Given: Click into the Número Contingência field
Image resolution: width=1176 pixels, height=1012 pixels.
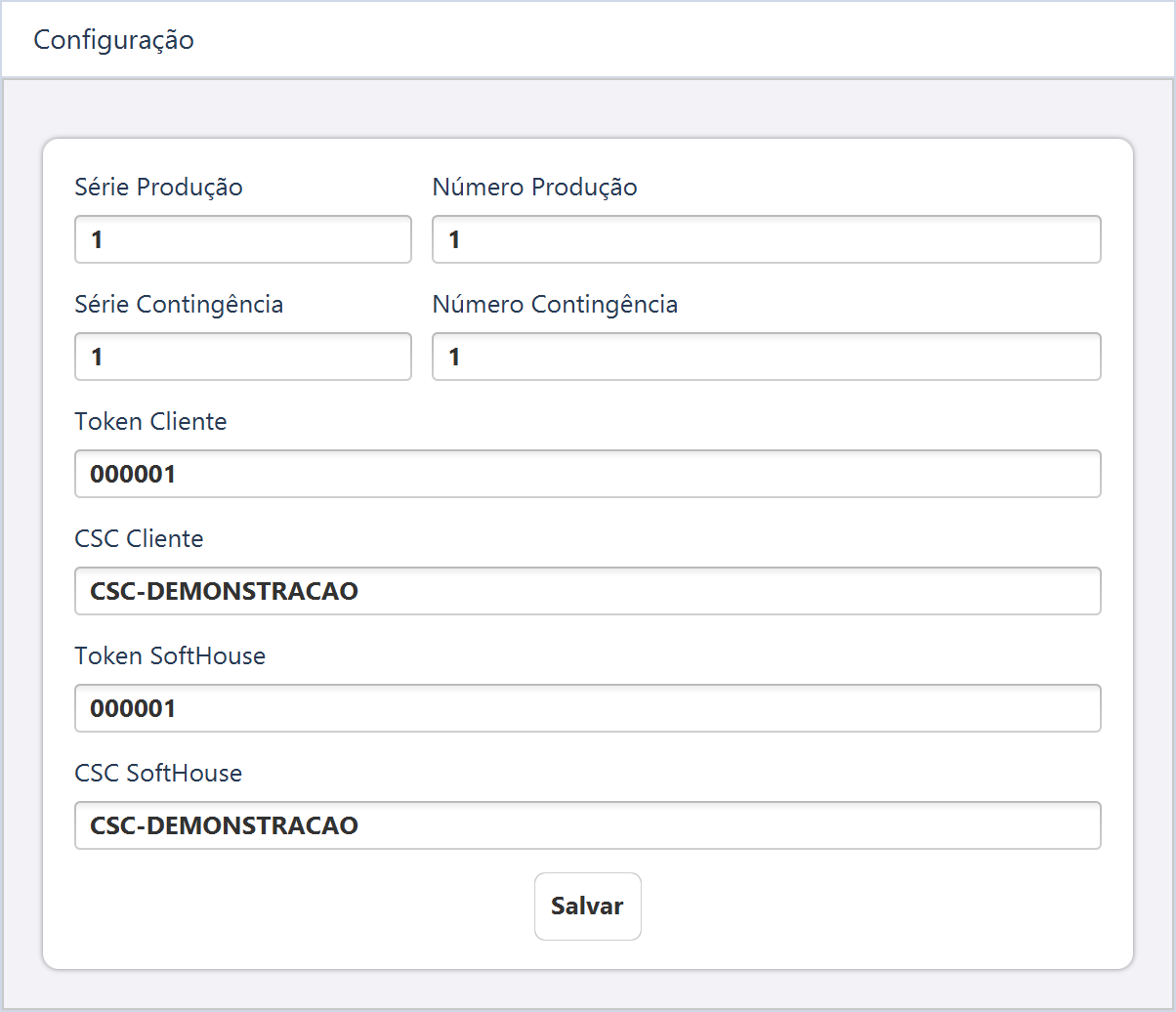Looking at the screenshot, I should click(x=767, y=357).
